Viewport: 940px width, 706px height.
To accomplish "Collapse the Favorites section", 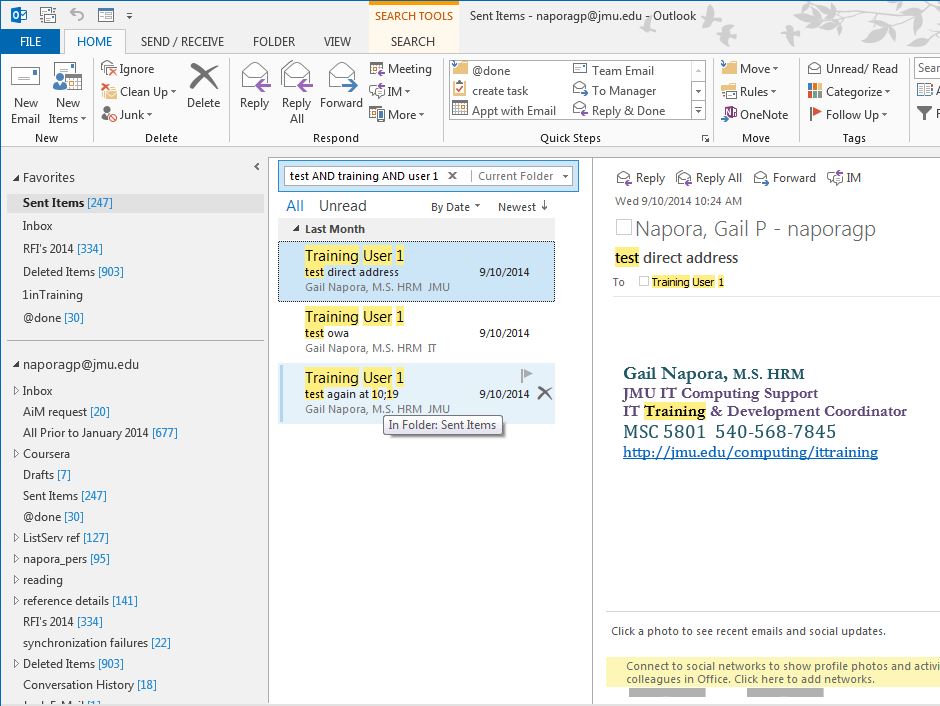I will [16, 178].
